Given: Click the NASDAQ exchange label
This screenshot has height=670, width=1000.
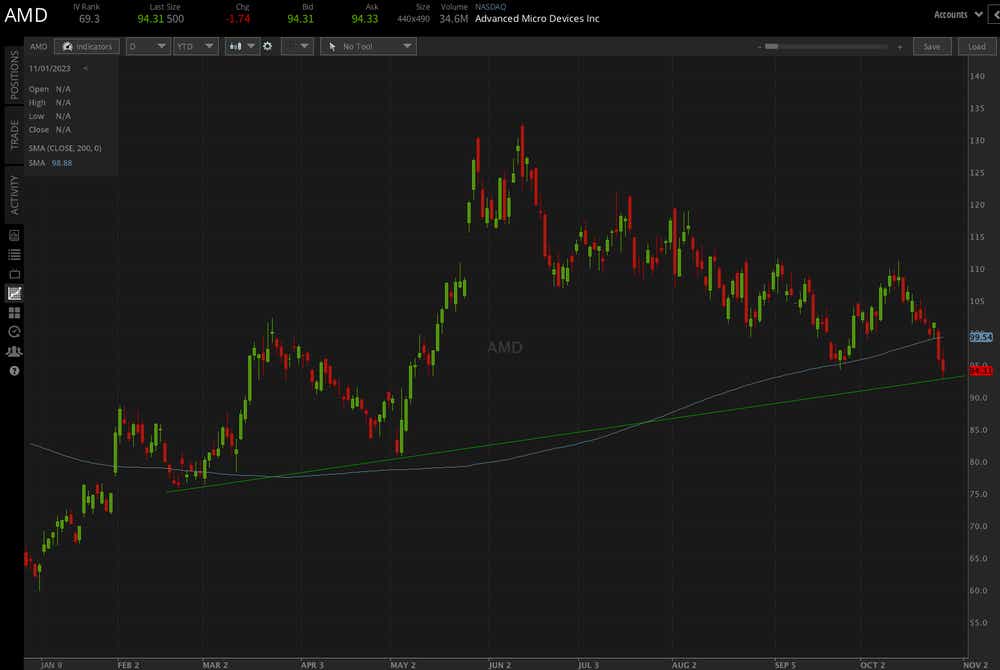Looking at the screenshot, I should point(490,7).
